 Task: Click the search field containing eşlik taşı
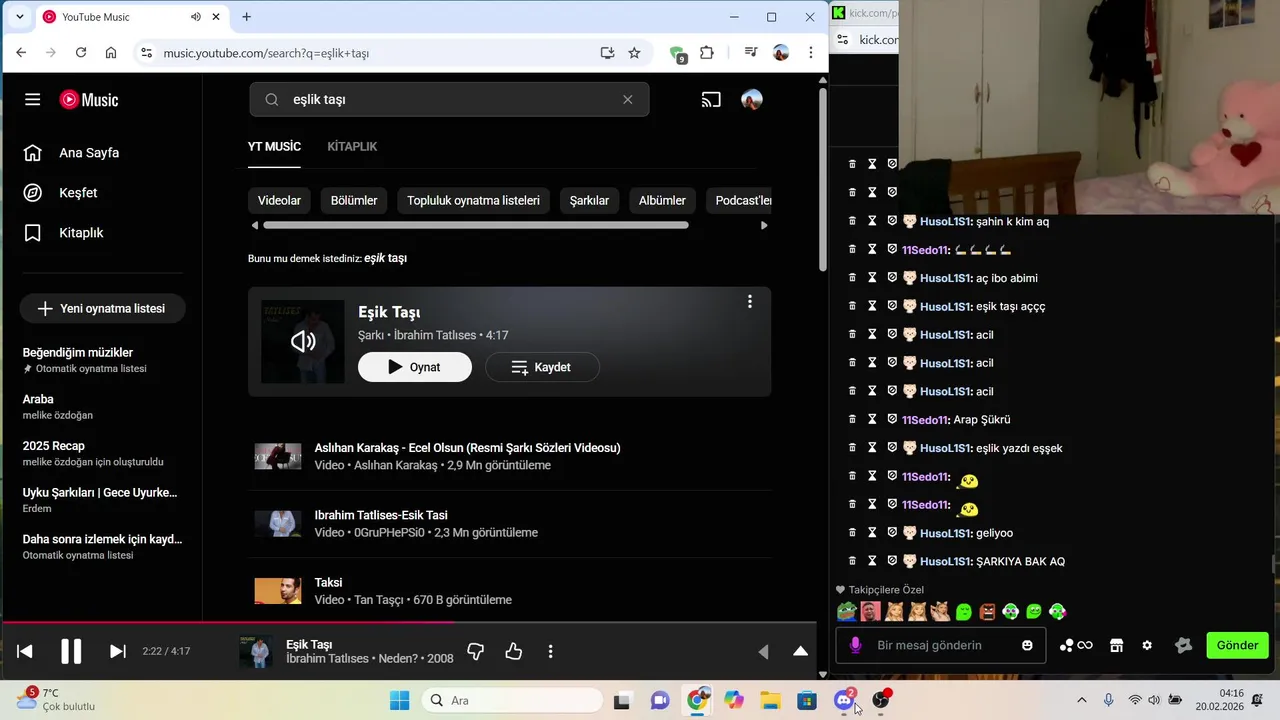coord(449,100)
